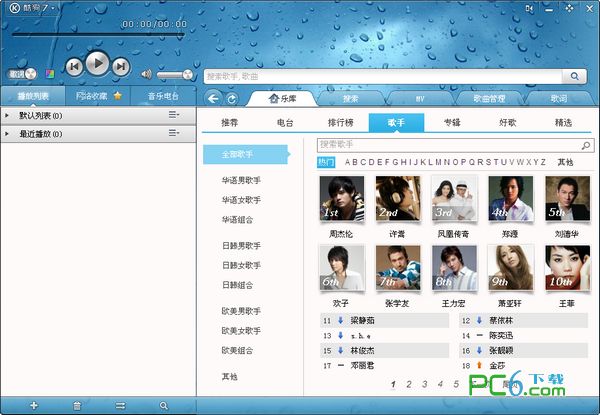Mute audio using the speaker icon
This screenshot has height=415, width=600.
146,74
